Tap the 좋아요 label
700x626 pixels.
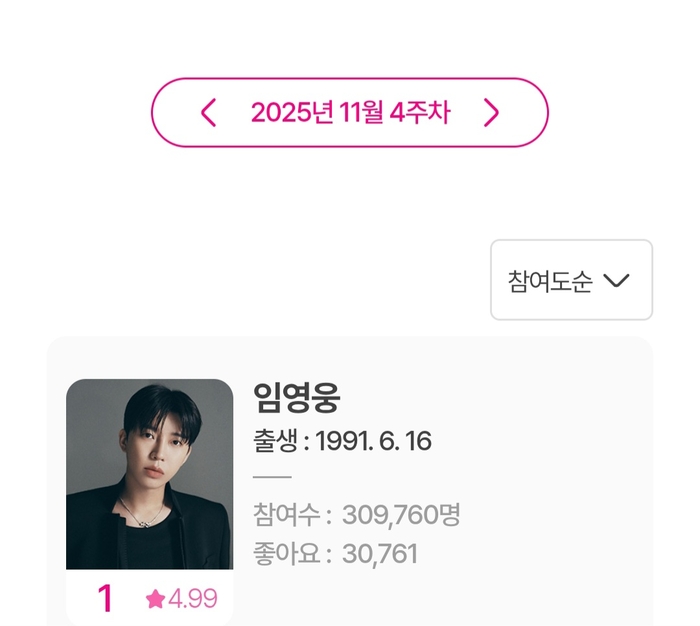point(286,553)
